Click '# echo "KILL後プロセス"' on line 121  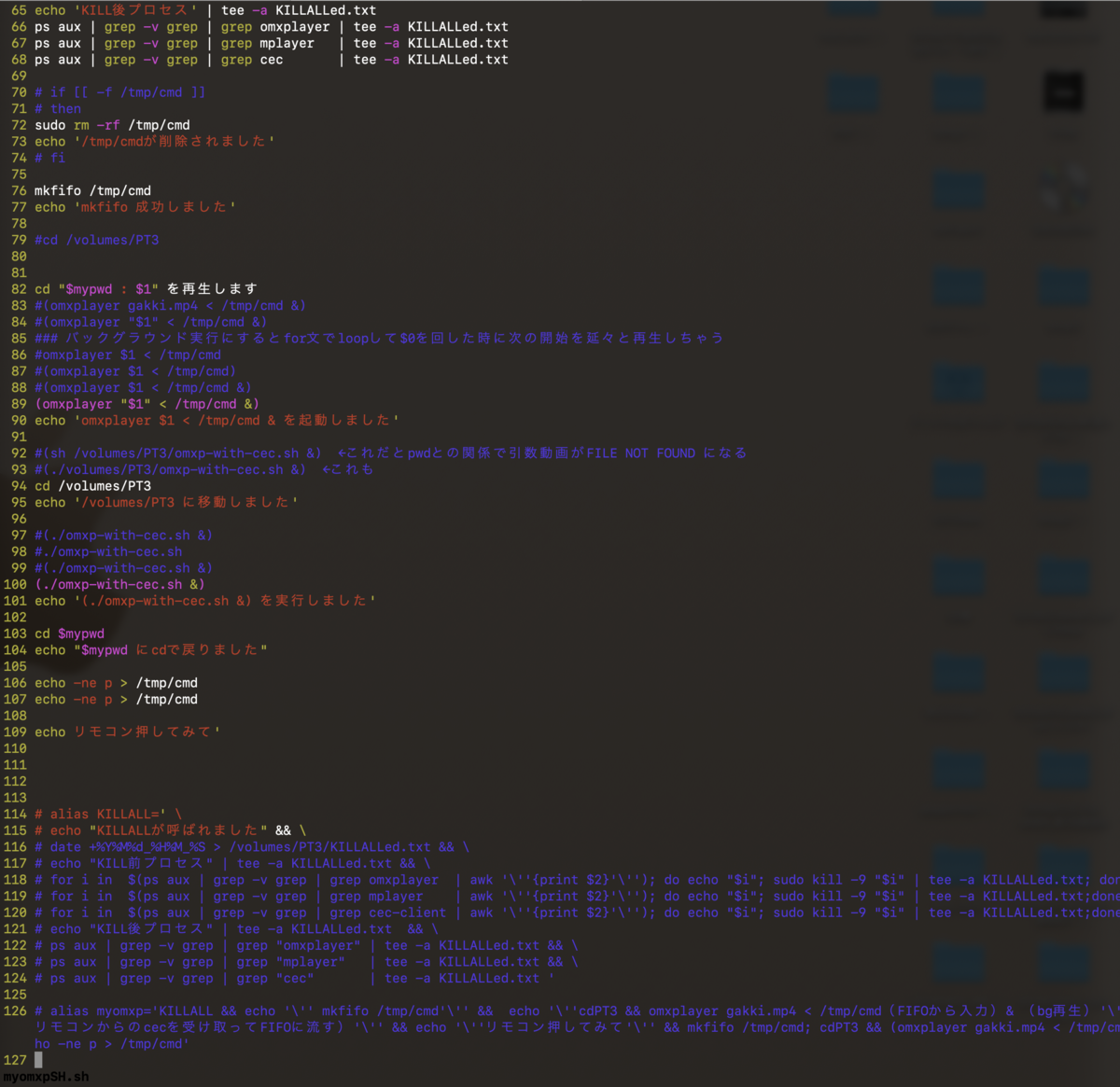pyautogui.click(x=124, y=929)
